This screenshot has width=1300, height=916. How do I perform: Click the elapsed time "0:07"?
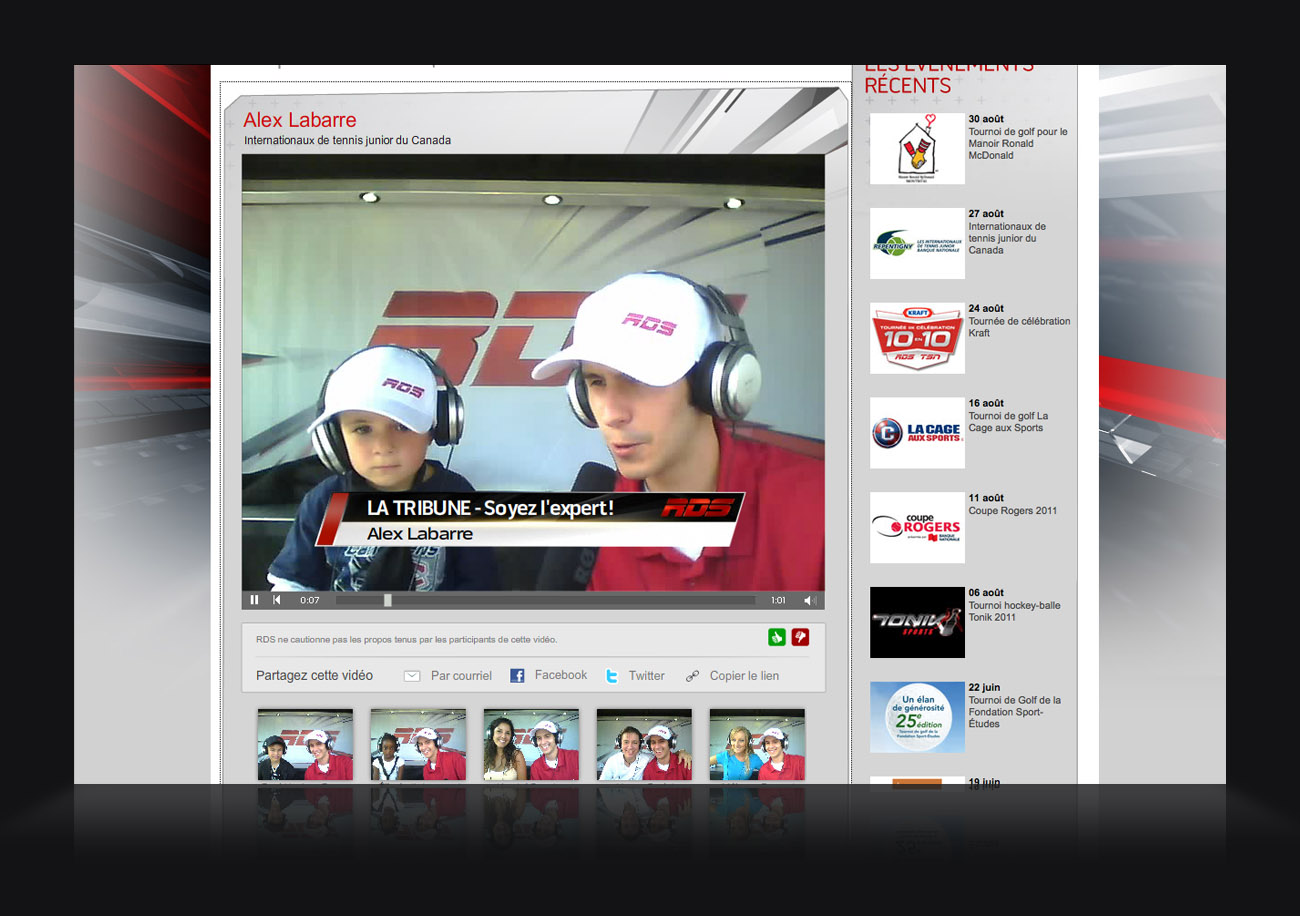310,600
